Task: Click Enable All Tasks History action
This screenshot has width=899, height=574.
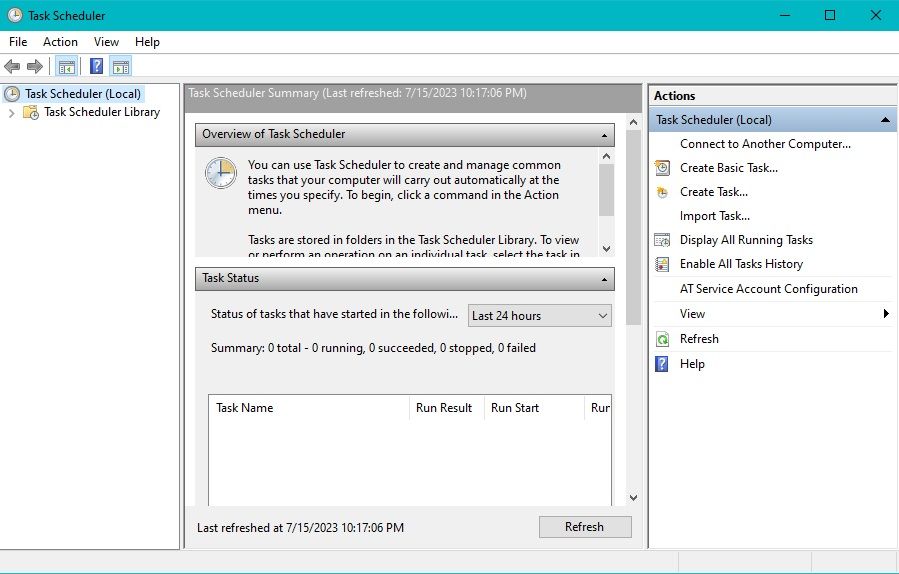Action: click(x=741, y=264)
